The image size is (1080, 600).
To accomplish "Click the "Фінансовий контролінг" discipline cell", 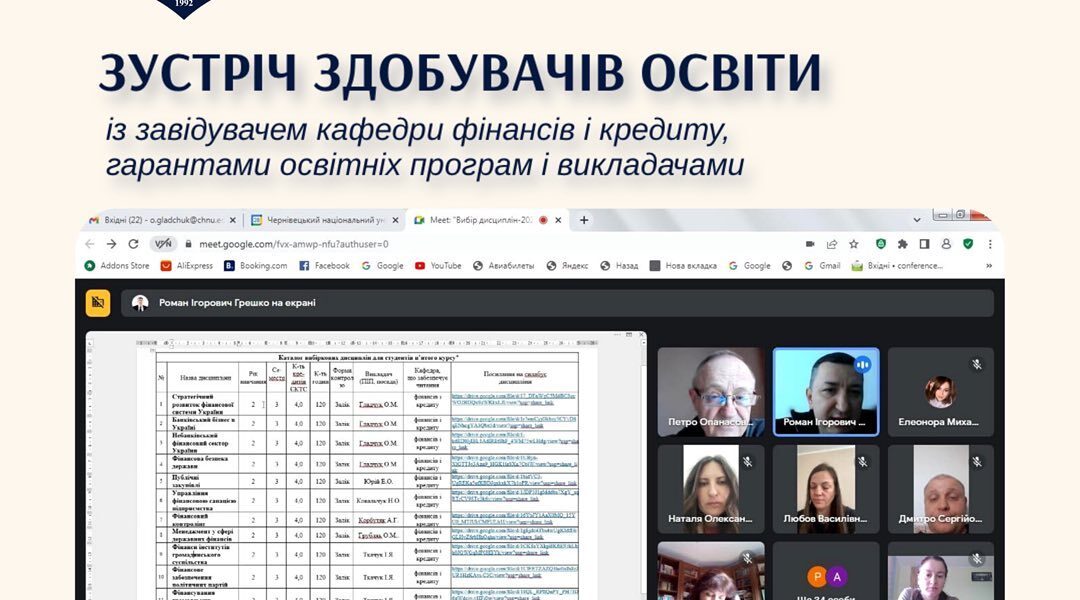I will coord(203,519).
